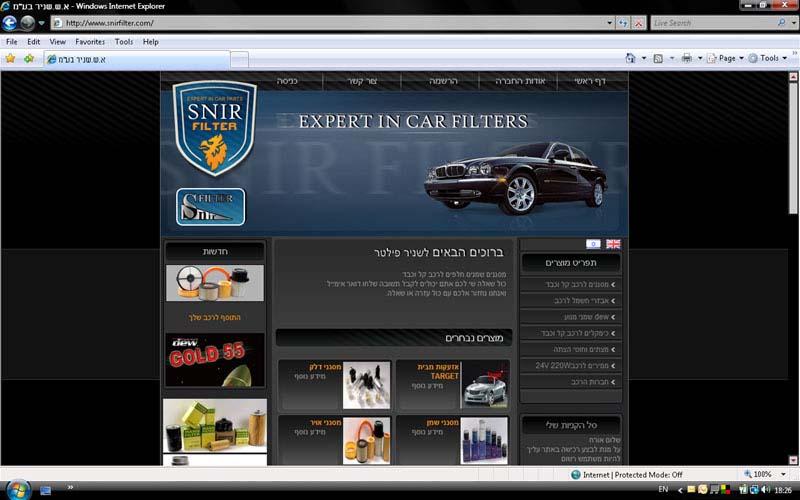Open the הרשמה registration nav link
800x500 pixels.
[443, 81]
